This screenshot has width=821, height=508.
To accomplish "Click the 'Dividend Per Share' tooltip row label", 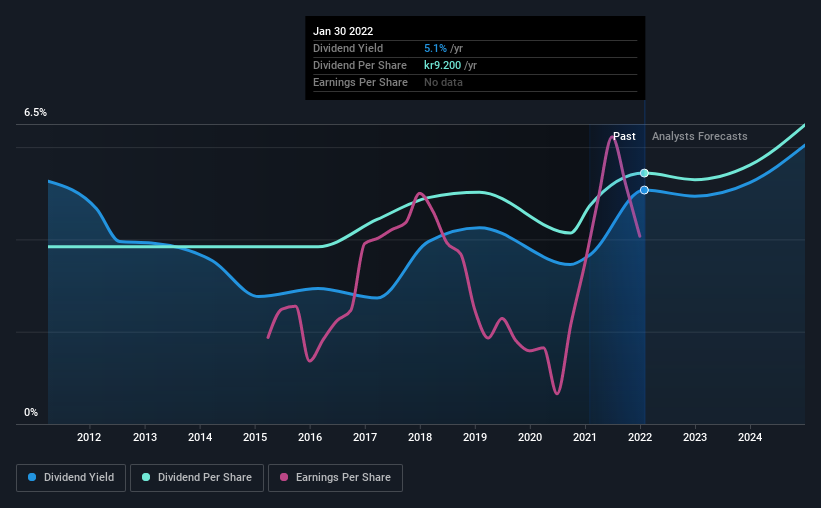I will (360, 65).
